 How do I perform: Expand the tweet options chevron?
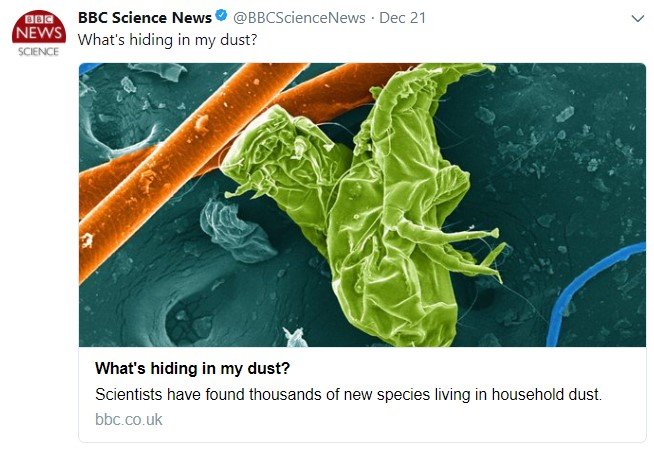[638, 19]
